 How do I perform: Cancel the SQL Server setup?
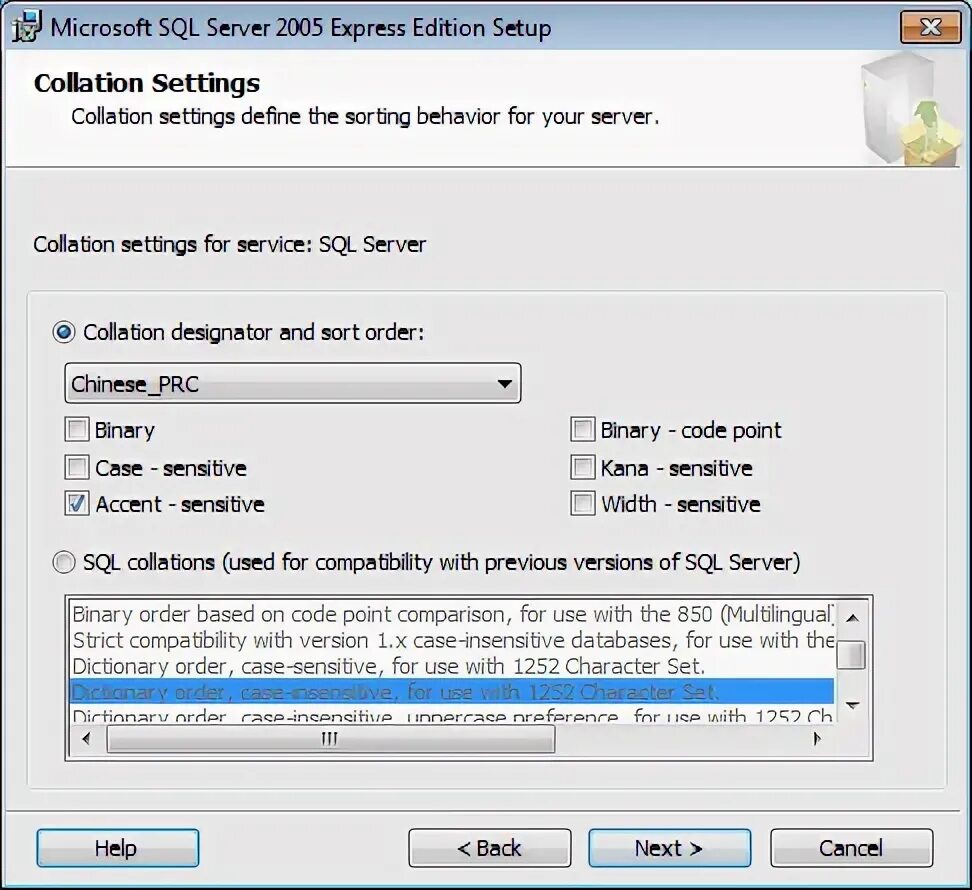851,848
